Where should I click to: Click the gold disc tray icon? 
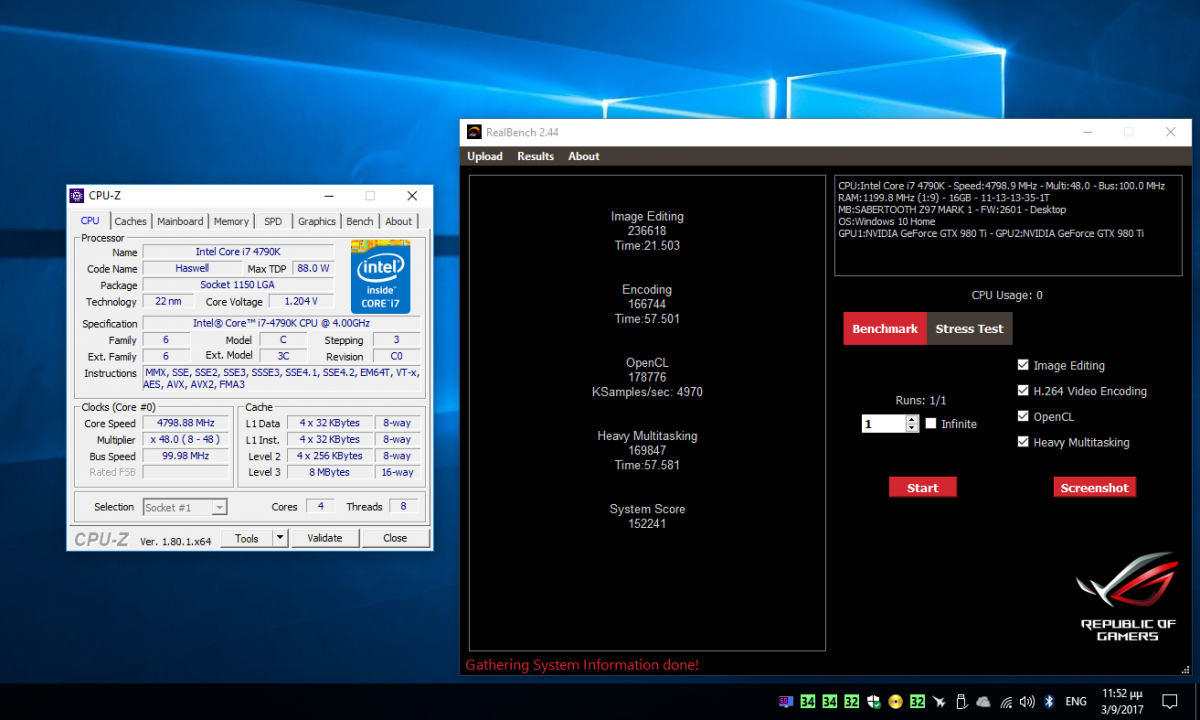click(x=896, y=701)
